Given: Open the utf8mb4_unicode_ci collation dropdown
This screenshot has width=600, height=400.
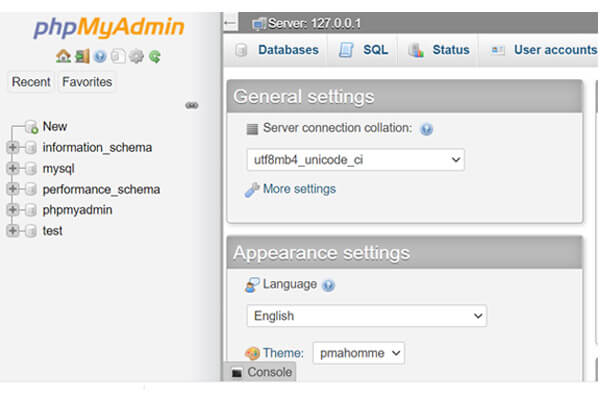Looking at the screenshot, I should click(355, 160).
